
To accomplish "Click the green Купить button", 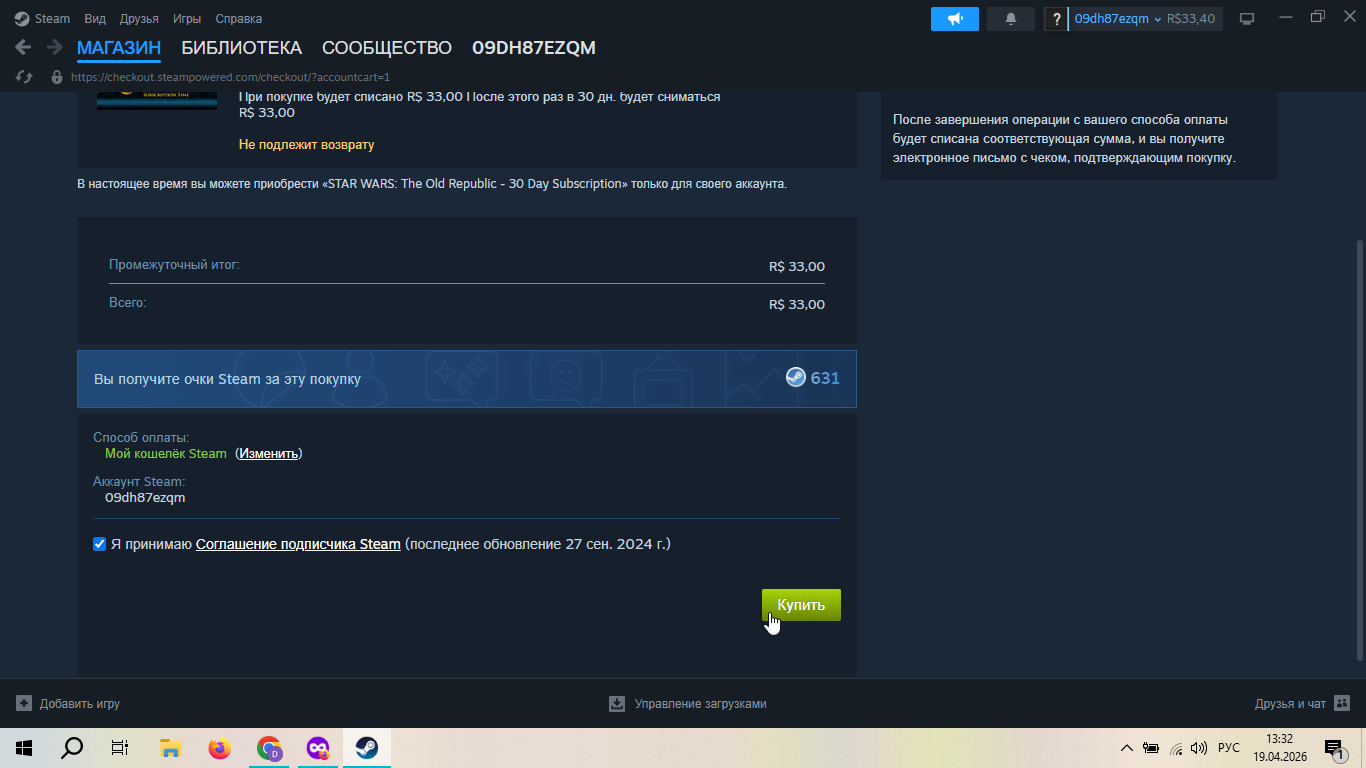I will tap(801, 605).
